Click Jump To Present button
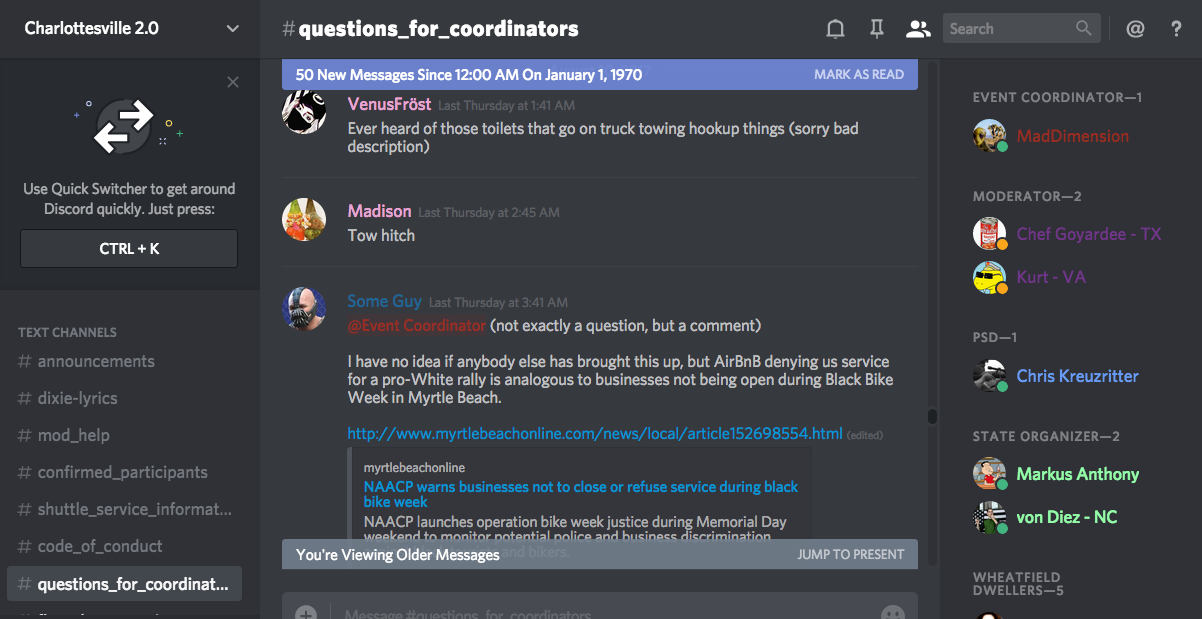This screenshot has width=1202, height=619. coord(851,554)
